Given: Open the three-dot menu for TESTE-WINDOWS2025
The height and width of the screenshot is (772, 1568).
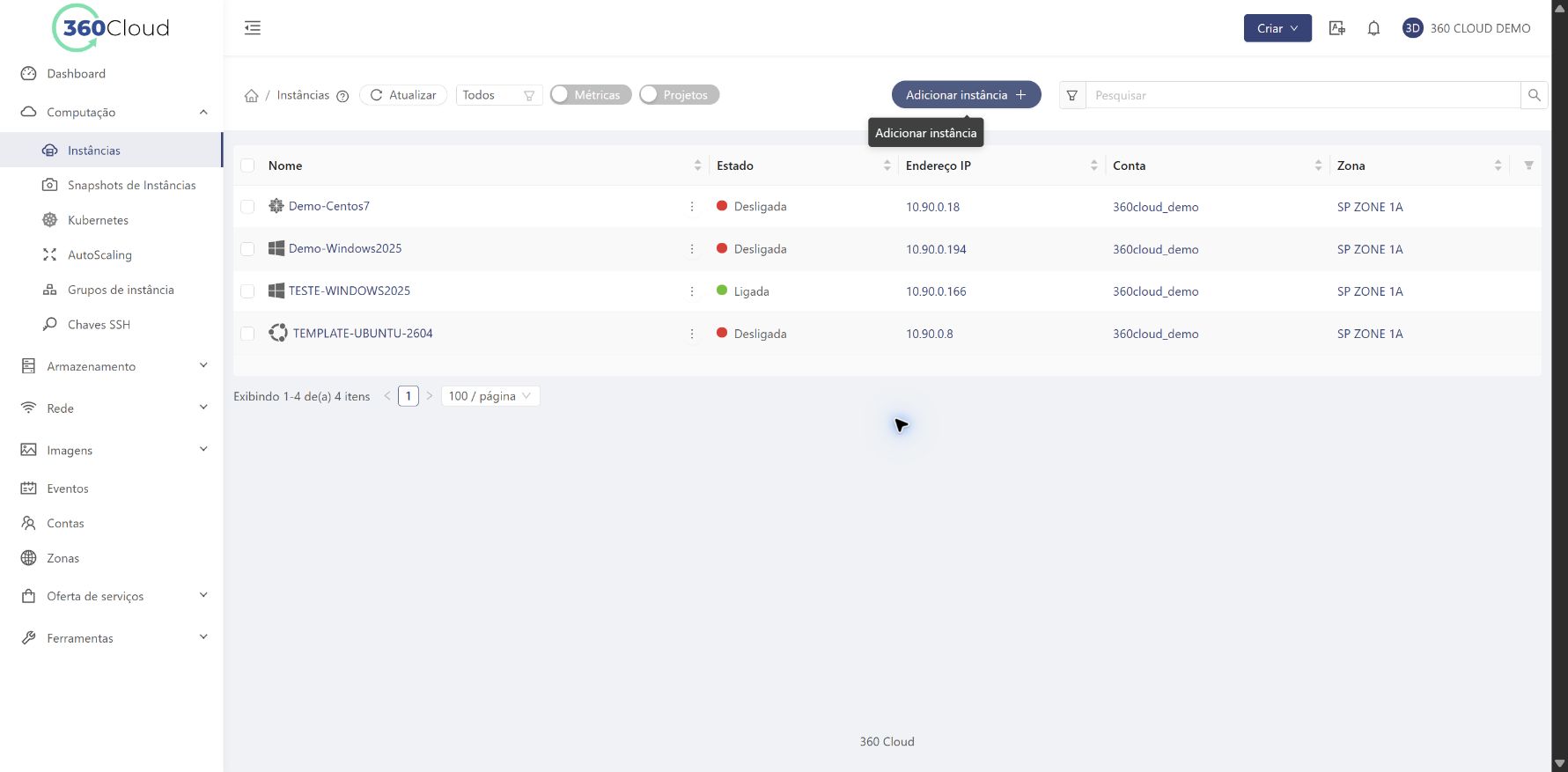Looking at the screenshot, I should coord(692,291).
